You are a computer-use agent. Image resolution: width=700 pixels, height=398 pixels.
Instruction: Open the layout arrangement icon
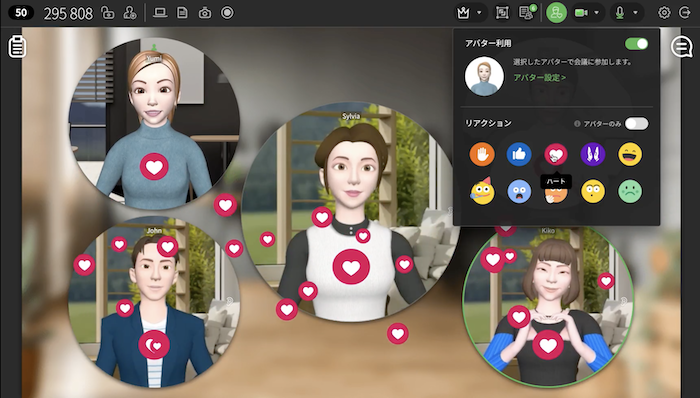(x=502, y=13)
